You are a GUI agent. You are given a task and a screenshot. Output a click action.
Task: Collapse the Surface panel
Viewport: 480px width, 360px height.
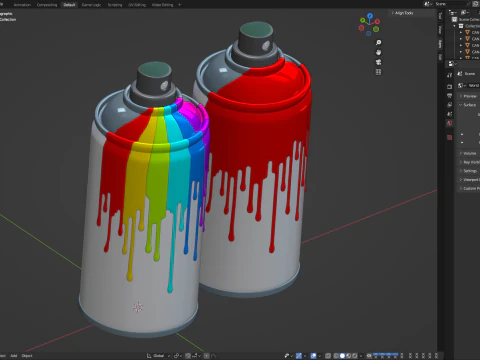click(469, 105)
